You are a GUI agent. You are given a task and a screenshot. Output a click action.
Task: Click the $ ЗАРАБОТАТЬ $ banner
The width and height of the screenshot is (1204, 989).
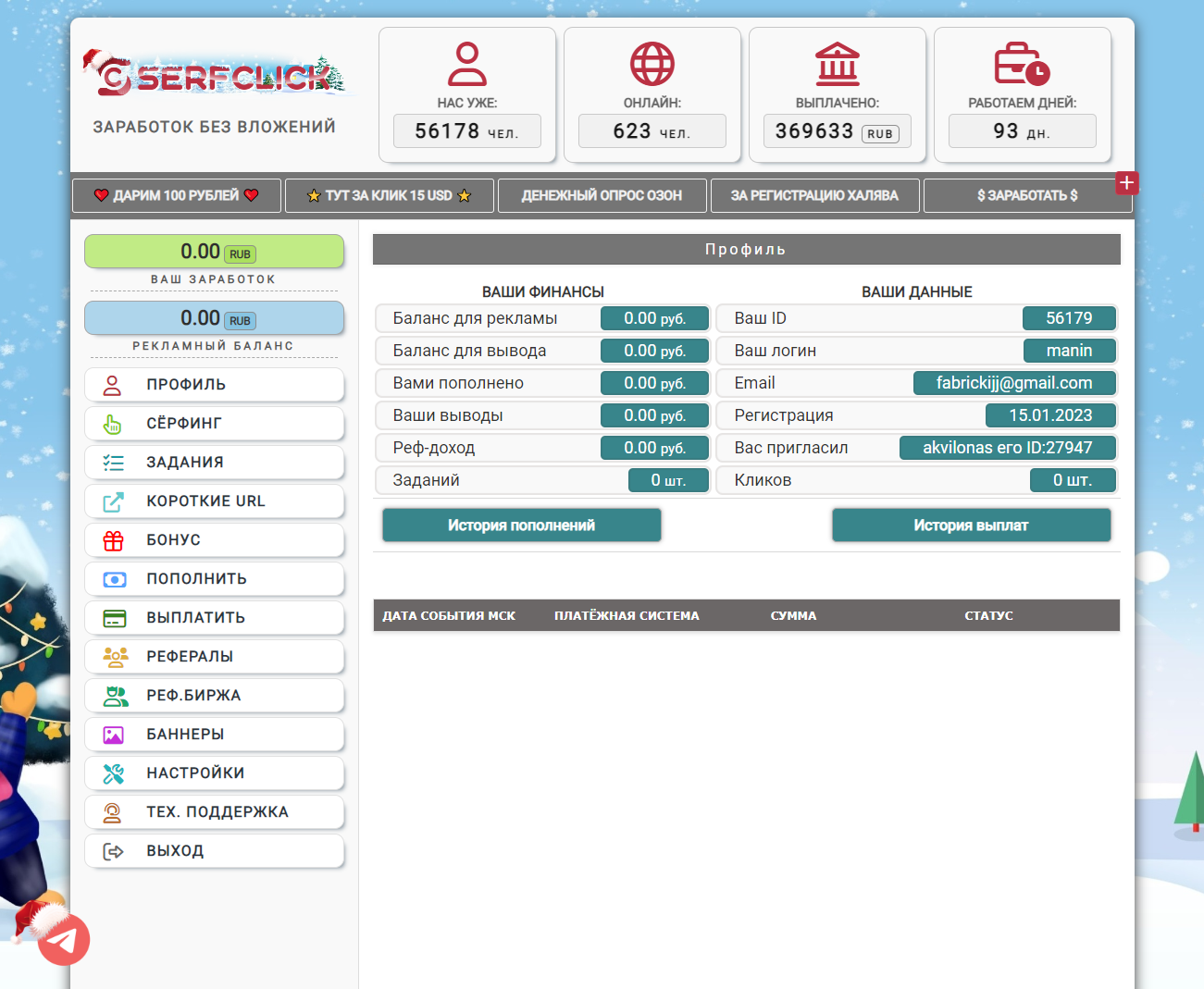pyautogui.click(x=1028, y=195)
